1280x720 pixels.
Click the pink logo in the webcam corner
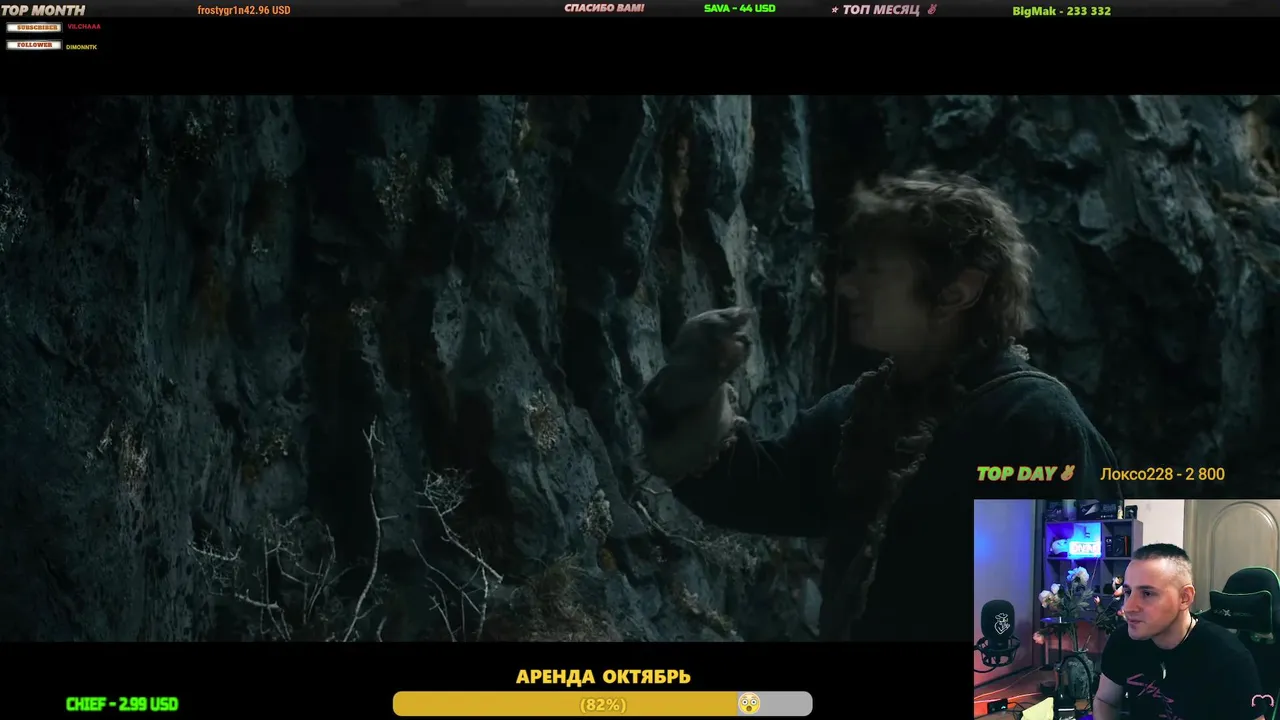1262,703
